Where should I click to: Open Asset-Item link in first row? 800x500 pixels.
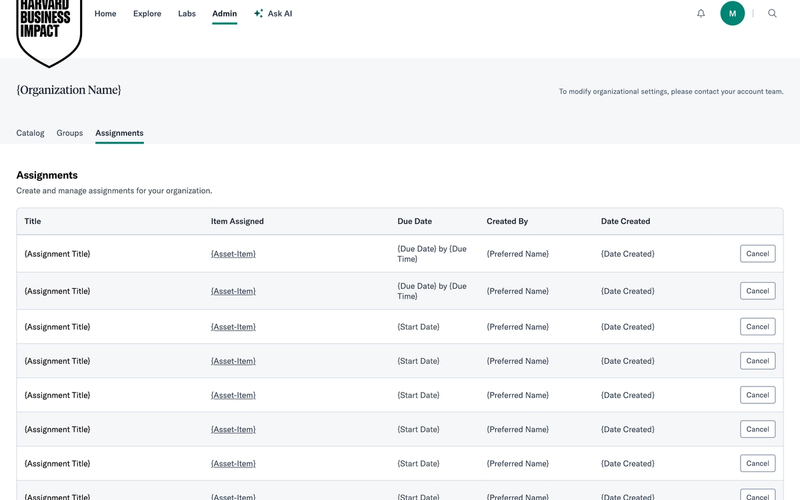pos(233,254)
